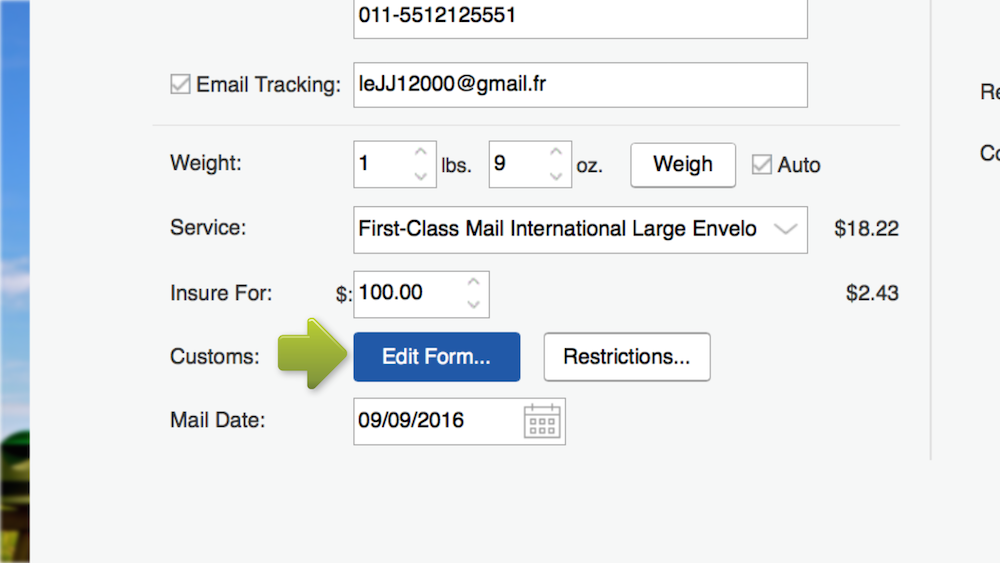Decrease the pounds weight value
The height and width of the screenshot is (563, 1000).
point(421,176)
